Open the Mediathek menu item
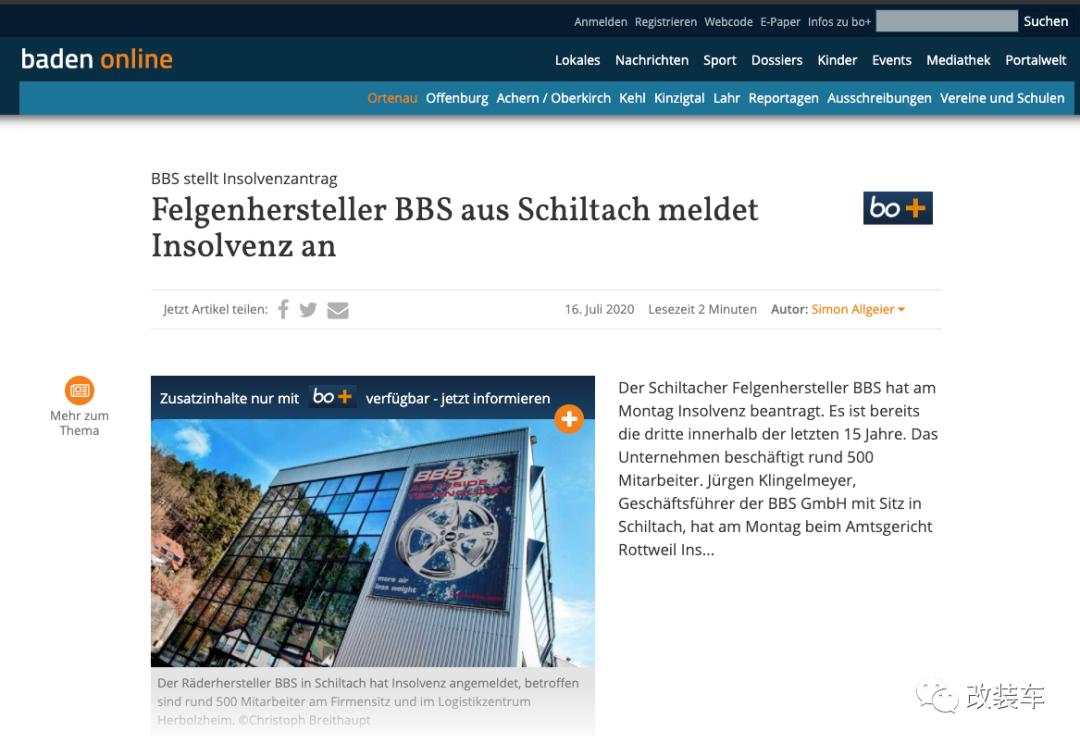The height and width of the screenshot is (744, 1080). [x=958, y=60]
